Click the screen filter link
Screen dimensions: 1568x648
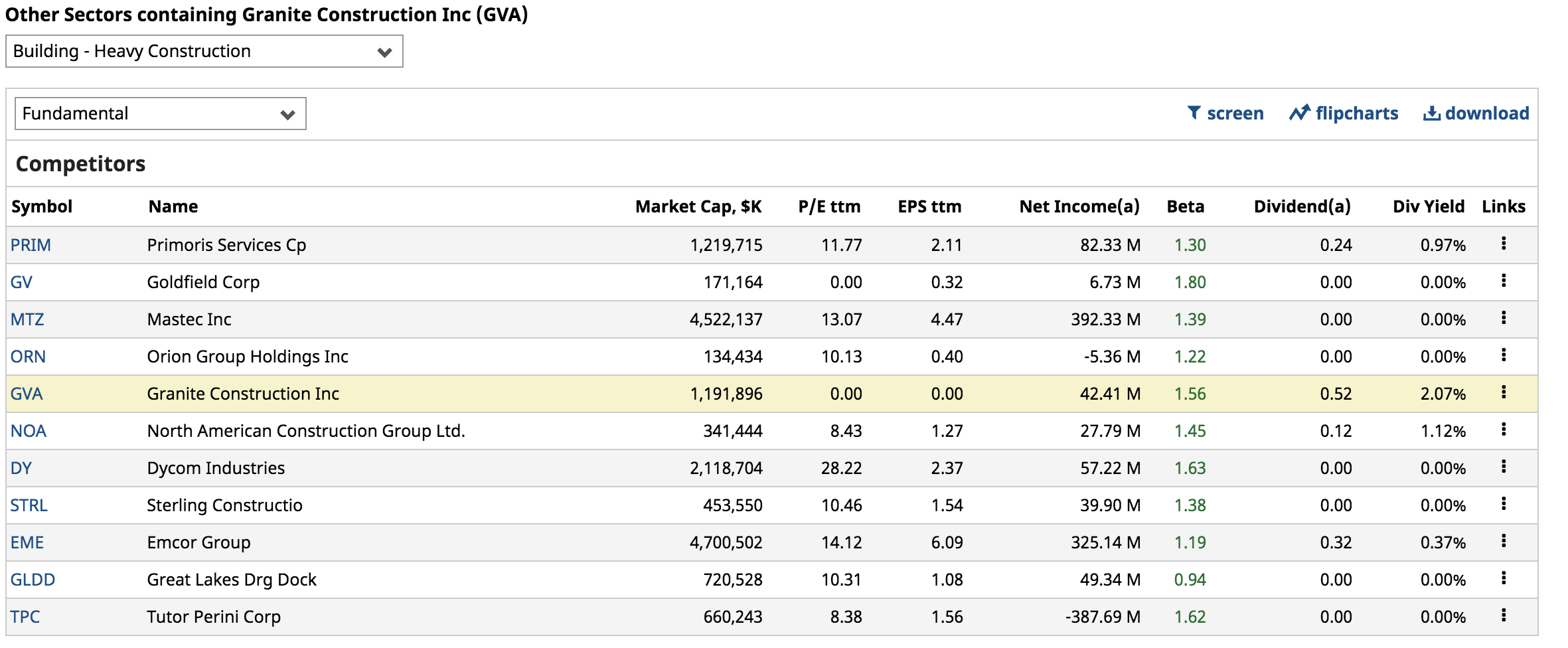(x=1225, y=114)
